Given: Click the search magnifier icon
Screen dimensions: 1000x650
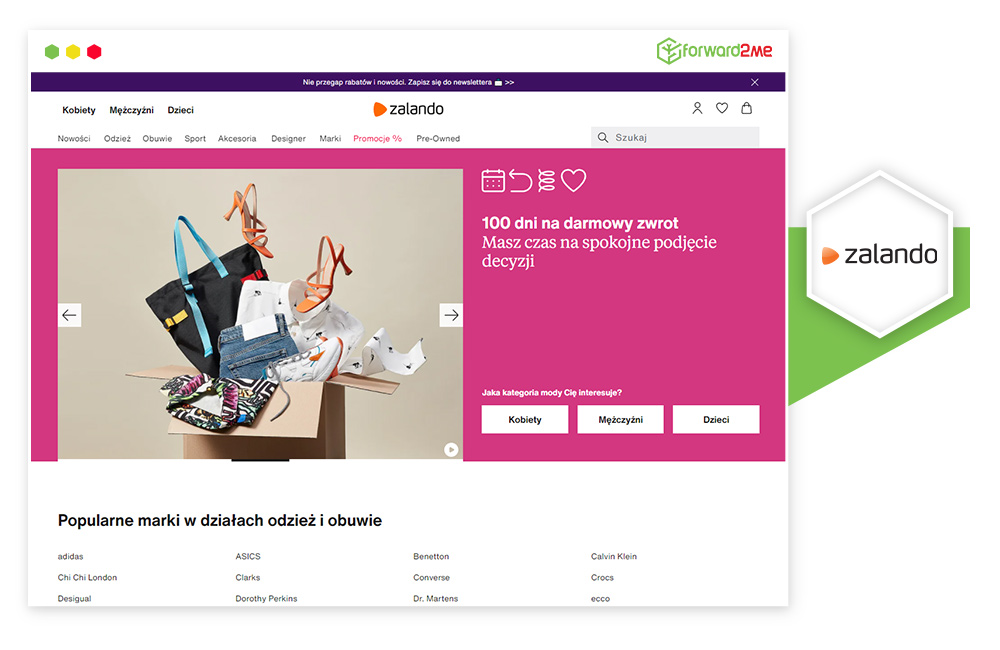Looking at the screenshot, I should pyautogui.click(x=603, y=137).
